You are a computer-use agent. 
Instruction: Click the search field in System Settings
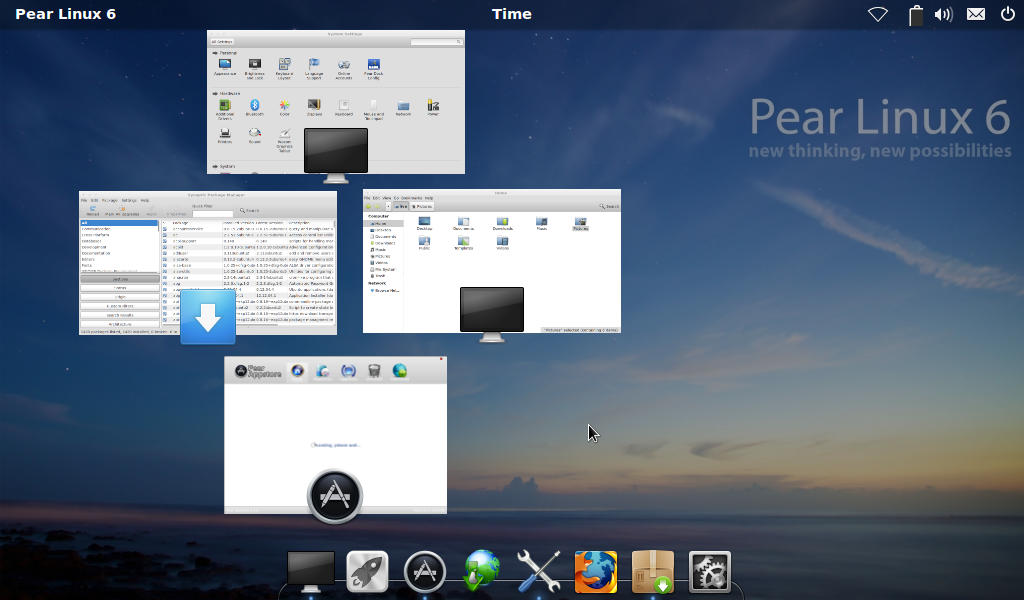click(436, 42)
